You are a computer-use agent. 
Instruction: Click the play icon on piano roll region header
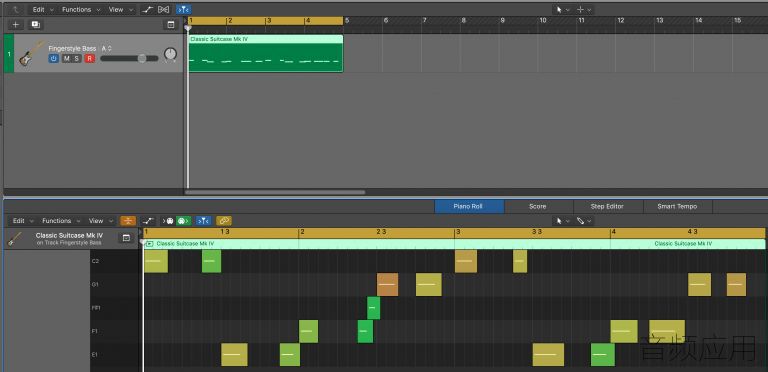[x=149, y=243]
